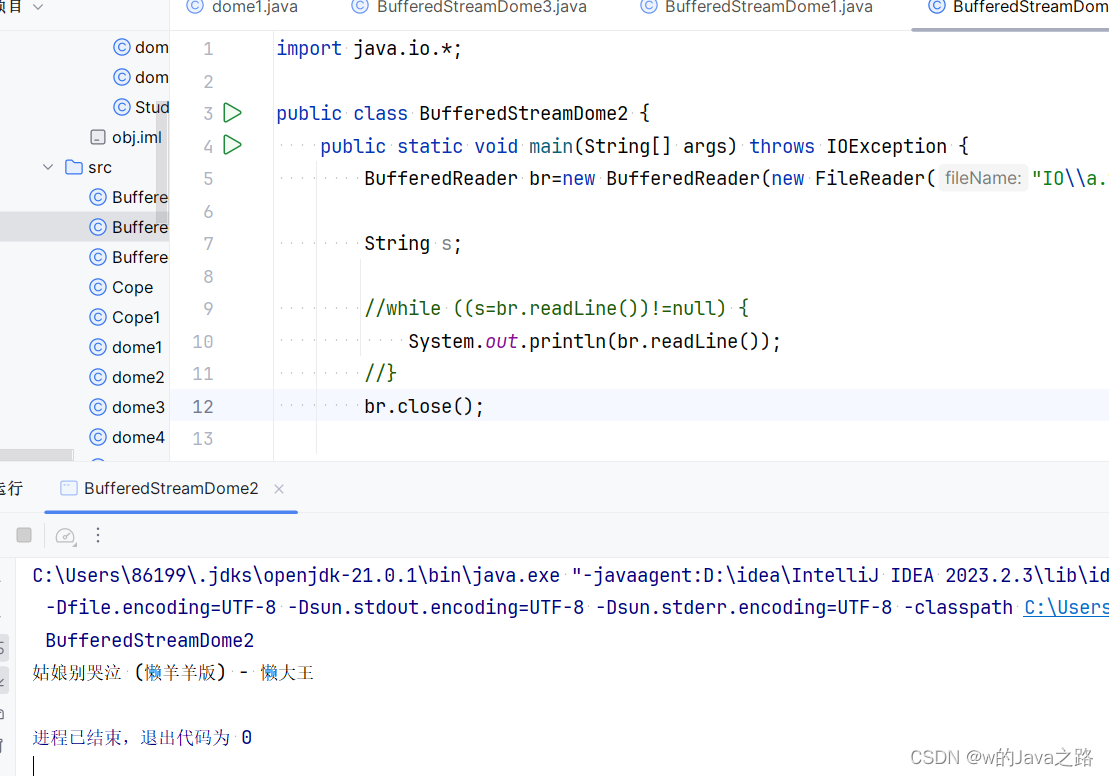This screenshot has height=776, width=1109.
Task: Click the class icon next to Cope1
Action: click(x=98, y=317)
